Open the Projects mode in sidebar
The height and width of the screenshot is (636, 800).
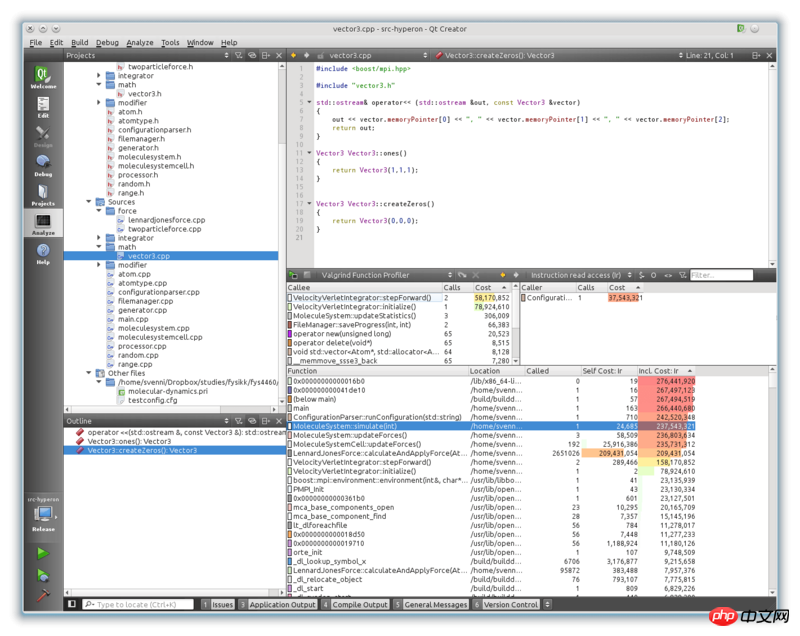(43, 194)
